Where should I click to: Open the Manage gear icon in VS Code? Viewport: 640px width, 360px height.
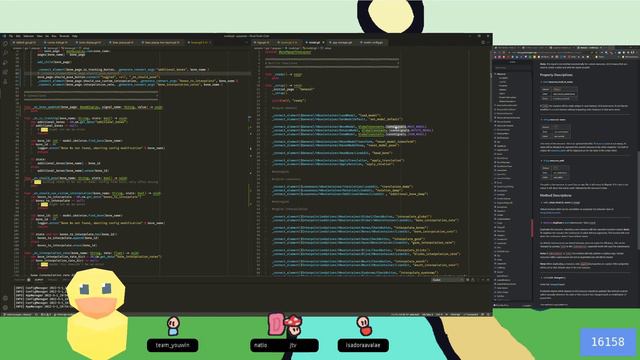[5, 307]
